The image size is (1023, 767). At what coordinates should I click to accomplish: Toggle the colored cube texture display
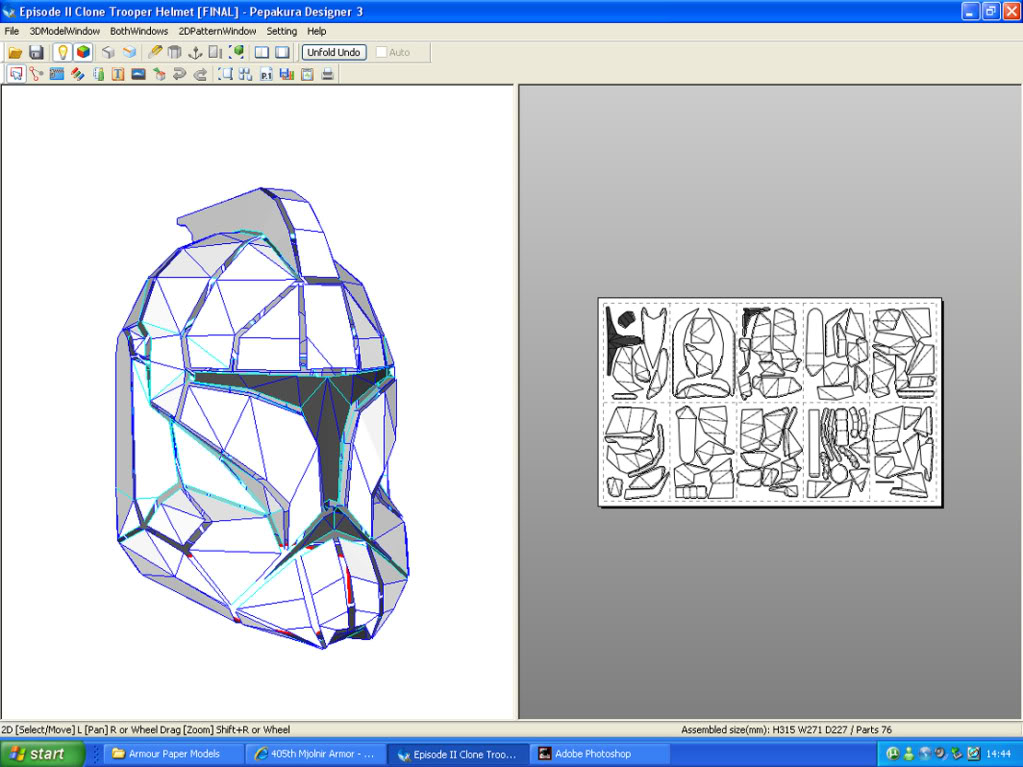83,52
